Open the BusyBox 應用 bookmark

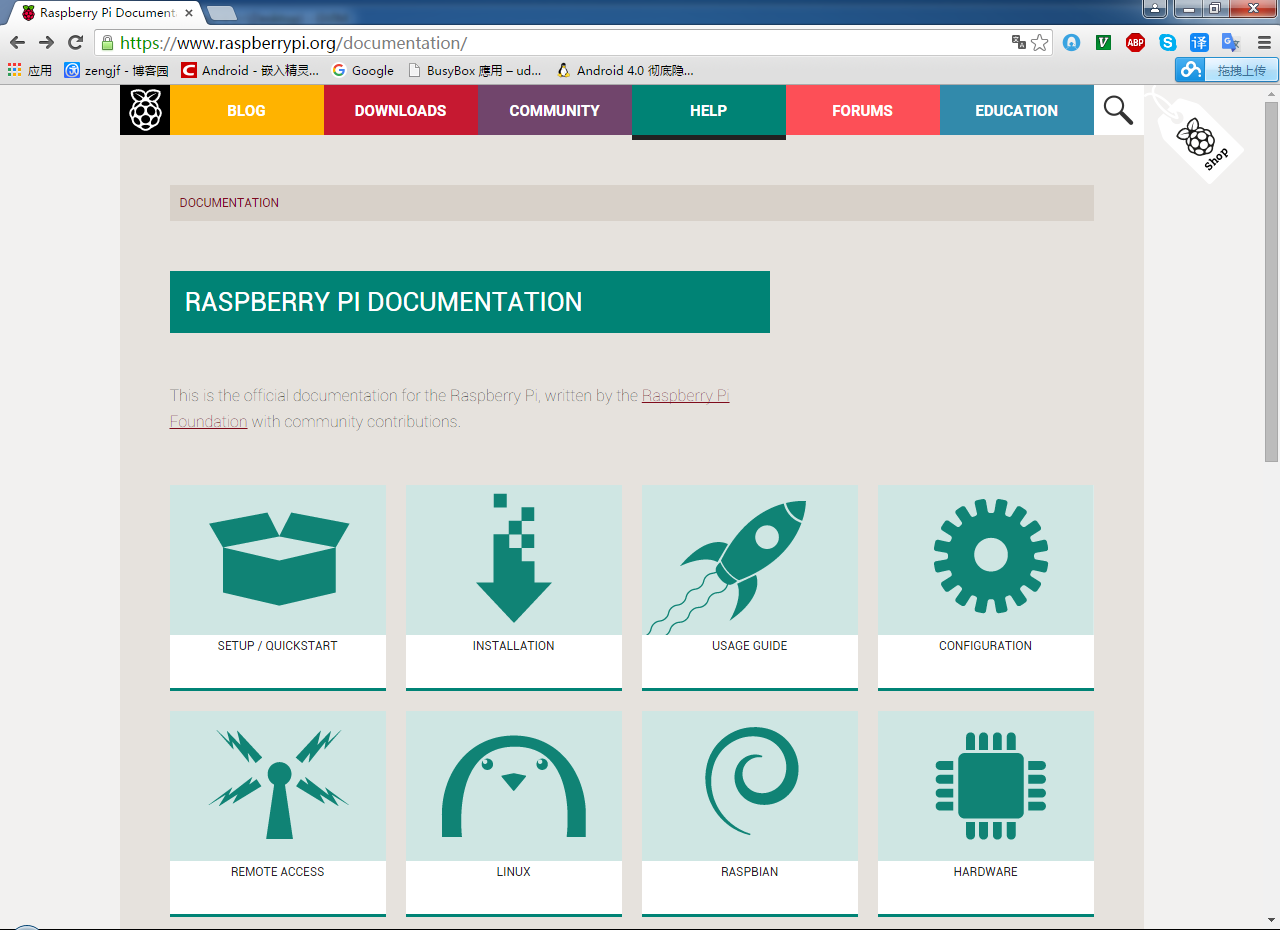coord(474,70)
